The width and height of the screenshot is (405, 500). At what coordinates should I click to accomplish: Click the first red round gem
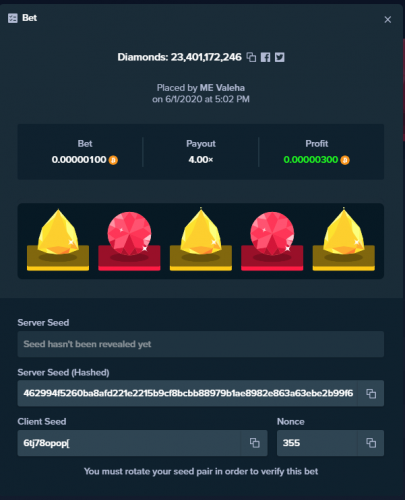coord(129,233)
